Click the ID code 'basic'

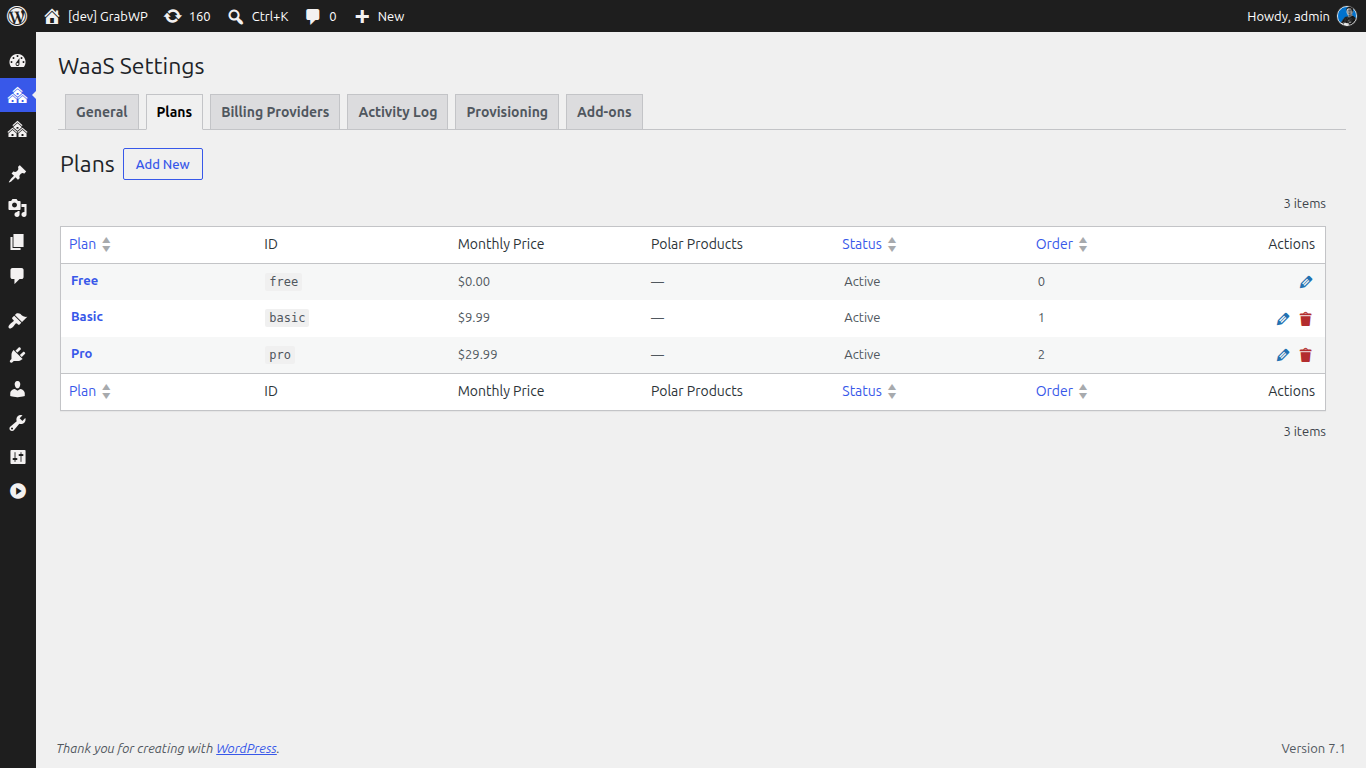click(287, 318)
